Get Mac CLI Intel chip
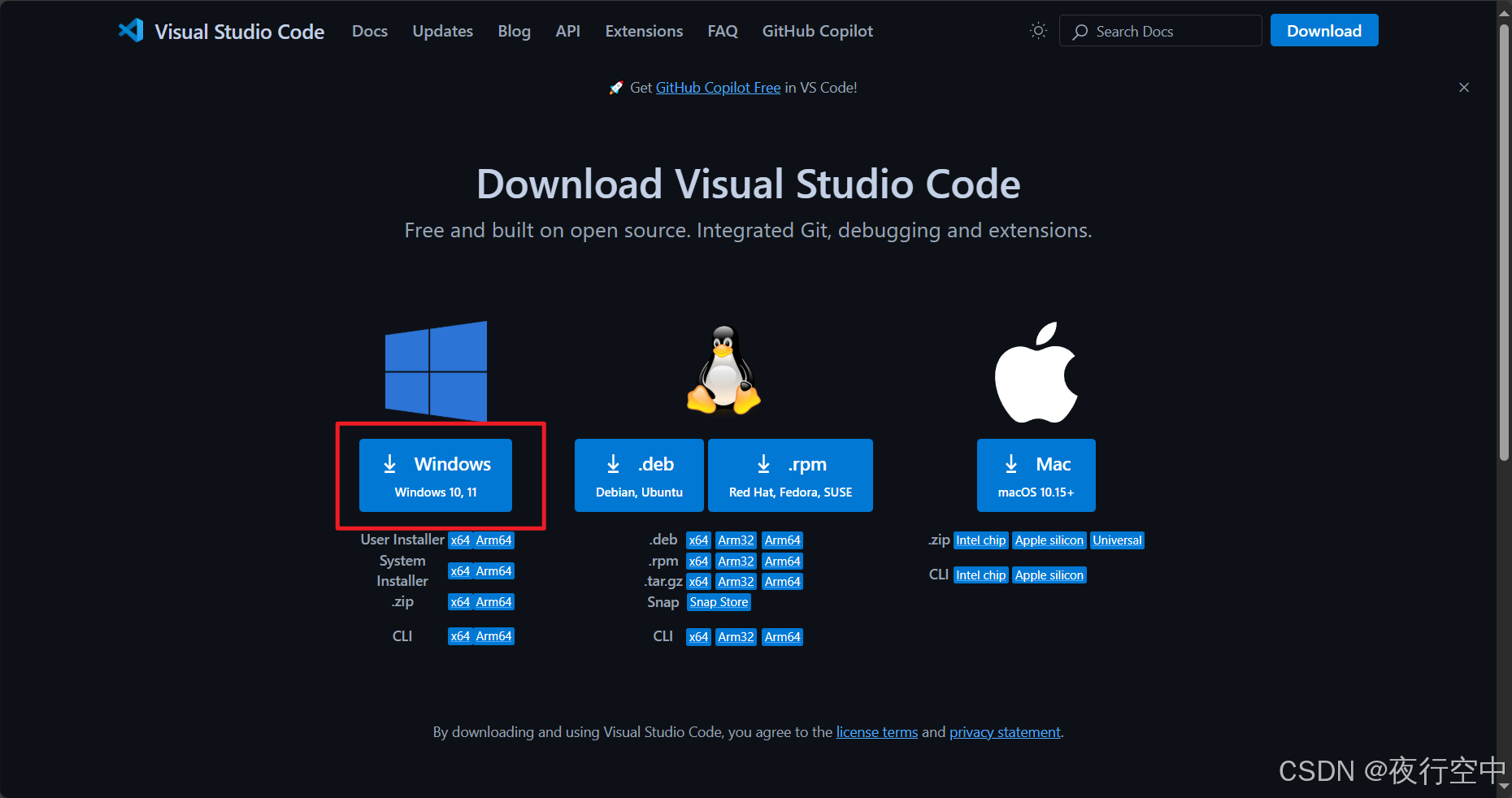 click(x=980, y=575)
